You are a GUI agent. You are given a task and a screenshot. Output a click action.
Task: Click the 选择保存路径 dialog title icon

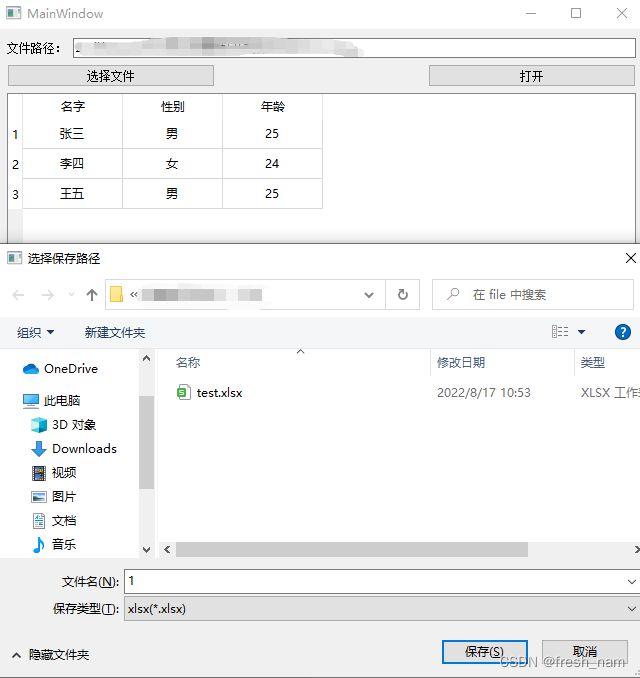click(x=14, y=258)
